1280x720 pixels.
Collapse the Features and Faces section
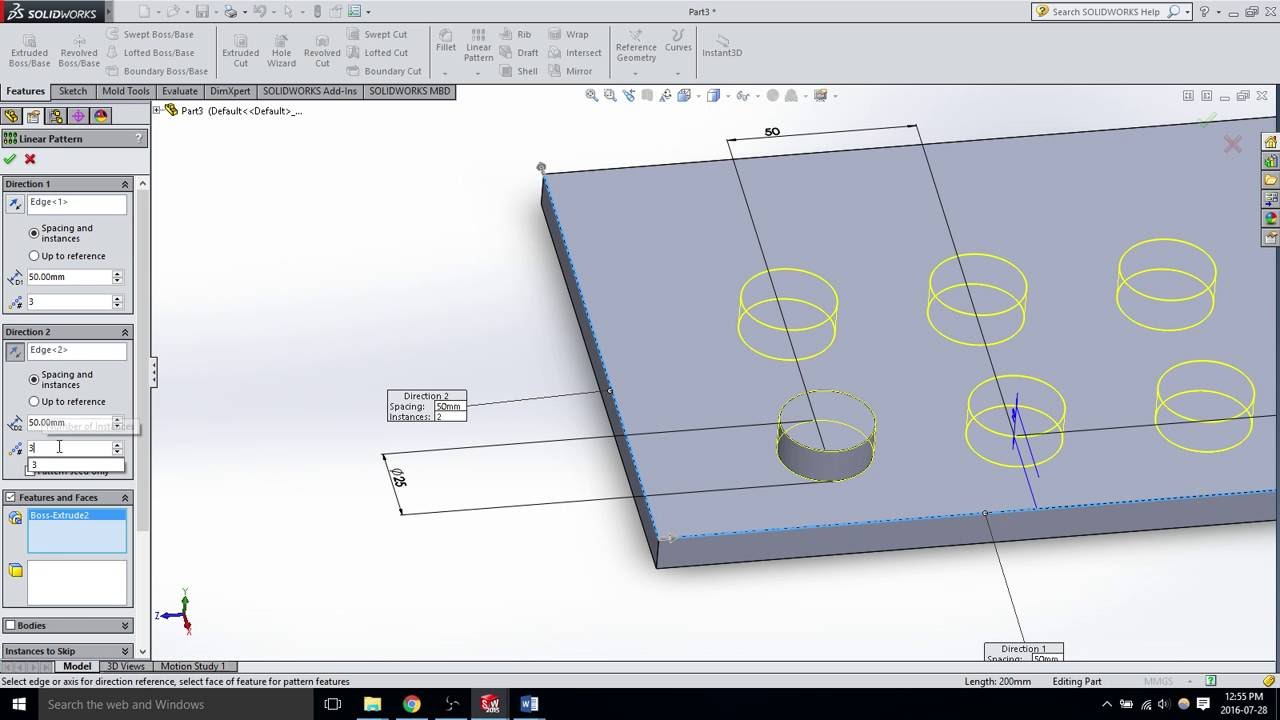coord(125,497)
